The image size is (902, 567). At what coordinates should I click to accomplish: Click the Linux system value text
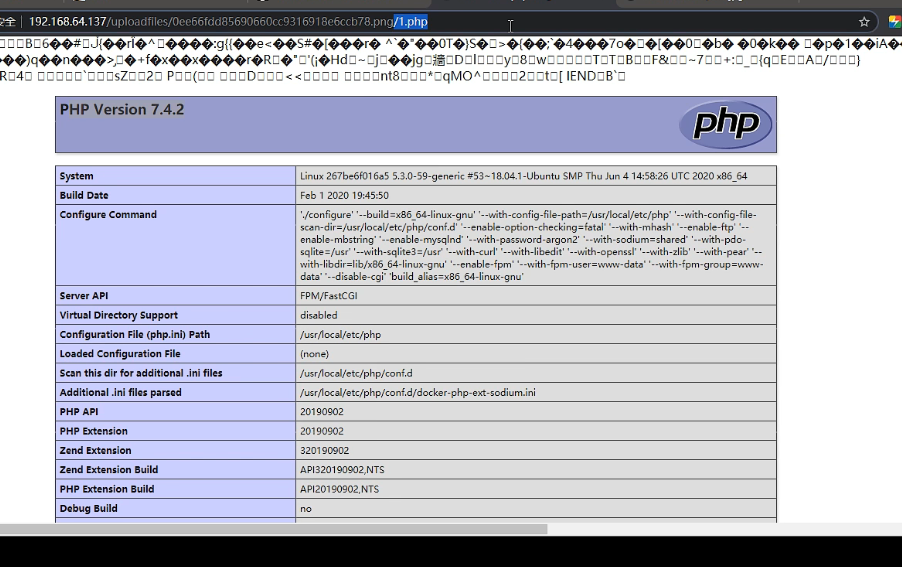(x=523, y=176)
